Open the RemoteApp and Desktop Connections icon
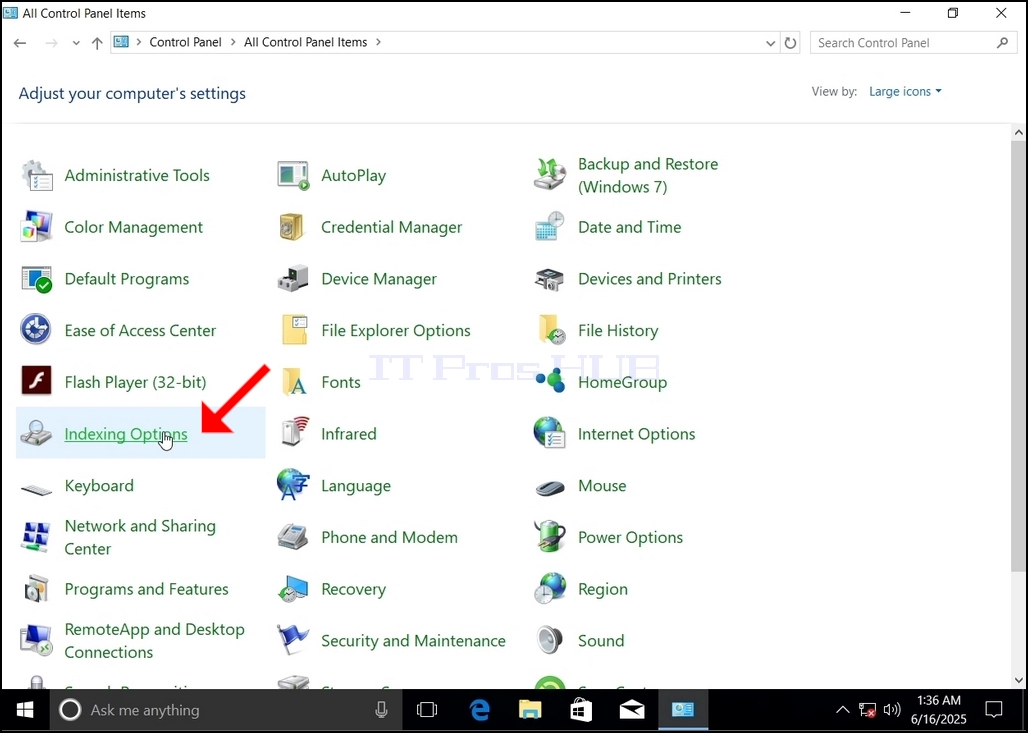The width and height of the screenshot is (1028, 733). pos(37,641)
